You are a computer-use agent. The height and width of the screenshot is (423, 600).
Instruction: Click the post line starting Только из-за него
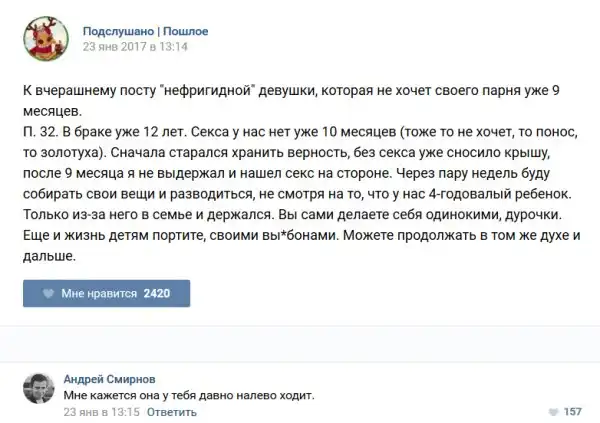(300, 216)
